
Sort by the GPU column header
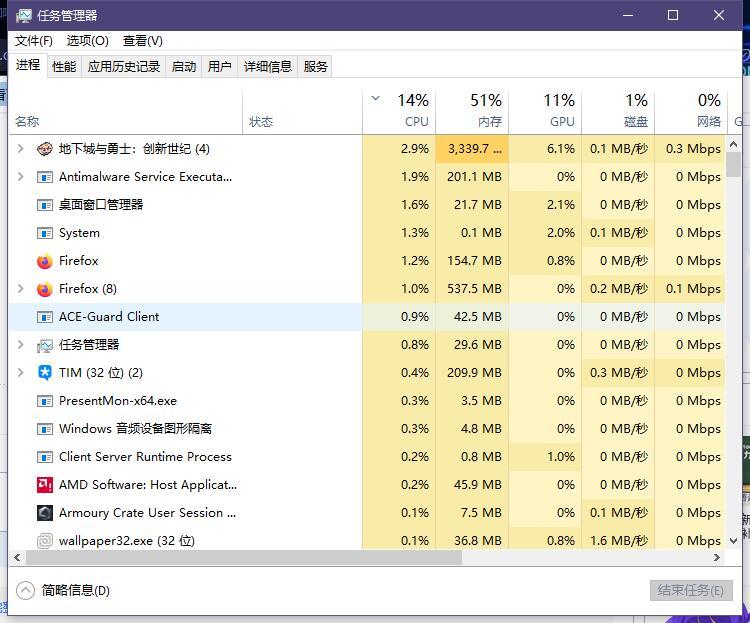pyautogui.click(x=545, y=112)
